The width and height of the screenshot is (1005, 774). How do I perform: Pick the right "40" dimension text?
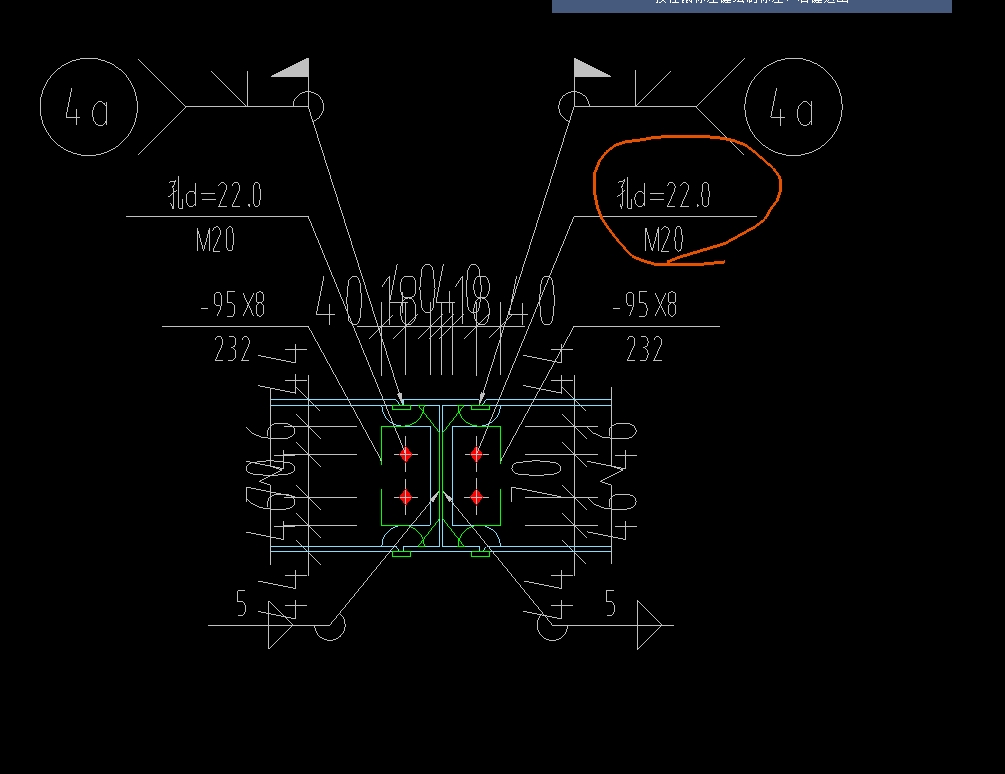[531, 301]
